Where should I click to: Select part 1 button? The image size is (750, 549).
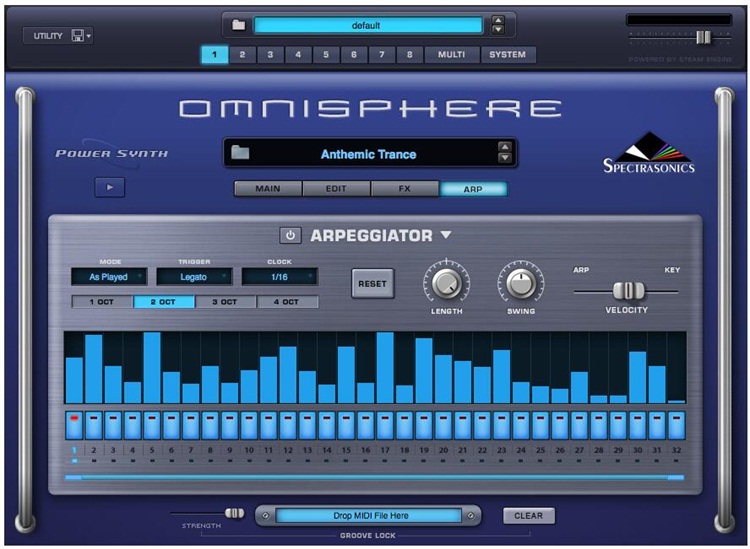(214, 55)
